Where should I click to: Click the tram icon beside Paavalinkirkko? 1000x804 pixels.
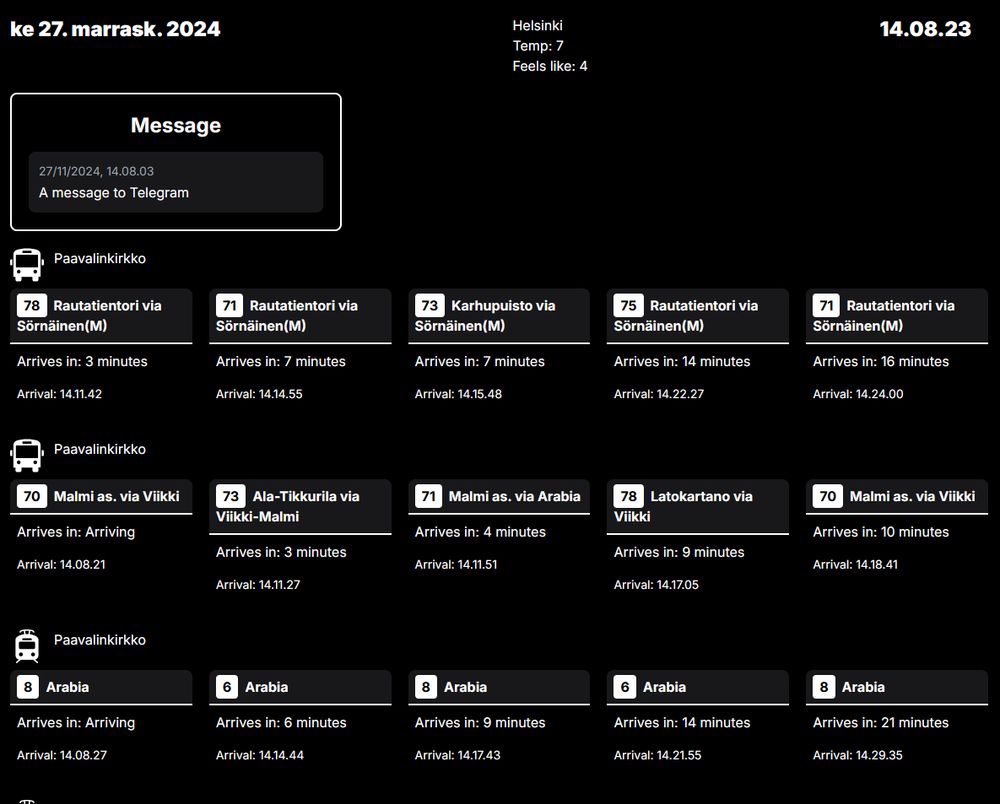[x=25, y=645]
